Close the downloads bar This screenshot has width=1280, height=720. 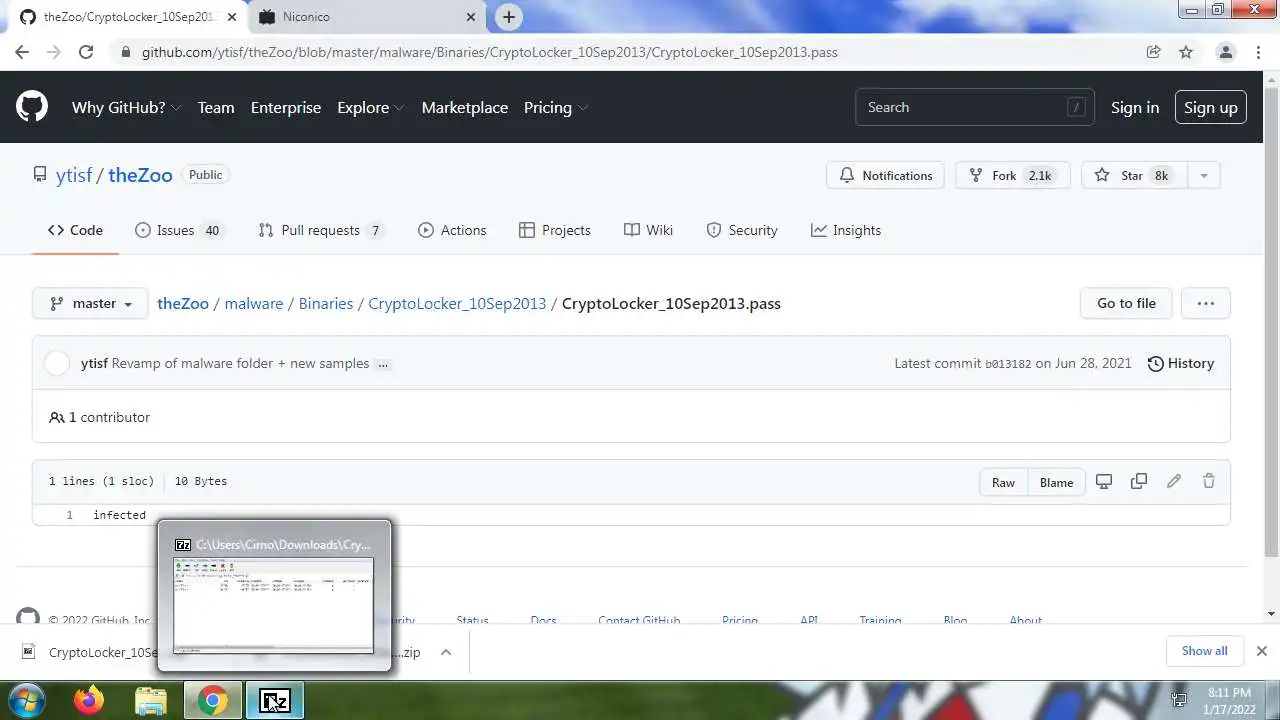click(x=1262, y=651)
